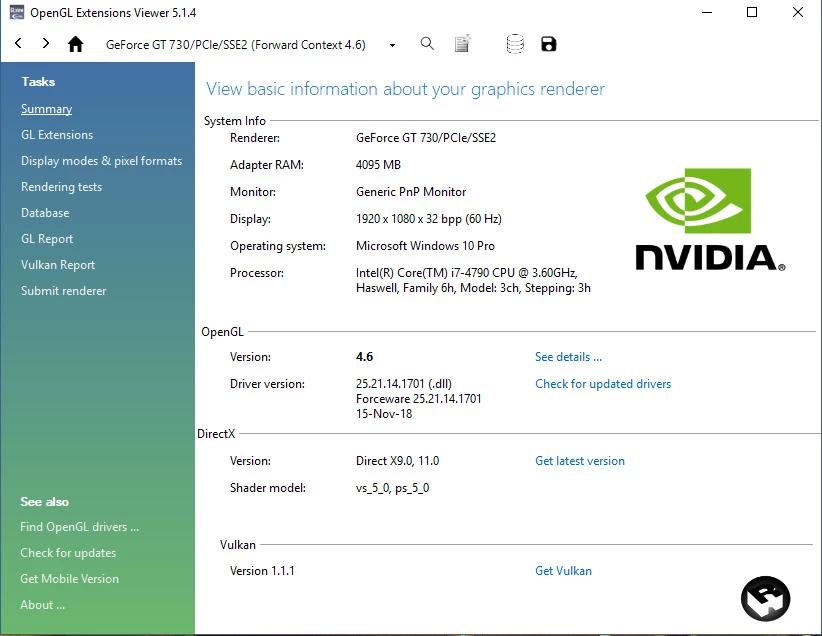Minimize the OpenGL Extensions Viewer window
The height and width of the screenshot is (636, 822).
(707, 12)
